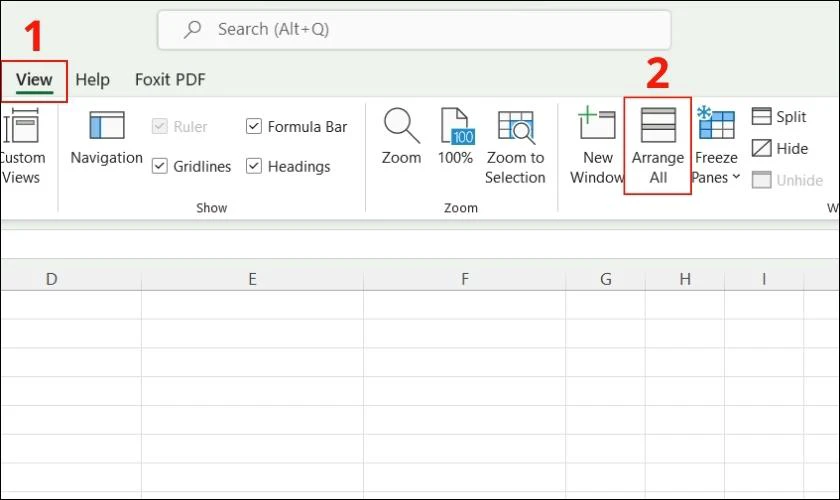Expand the Freeze Panes dropdown arrow
Image resolution: width=840 pixels, height=500 pixels.
(x=736, y=177)
